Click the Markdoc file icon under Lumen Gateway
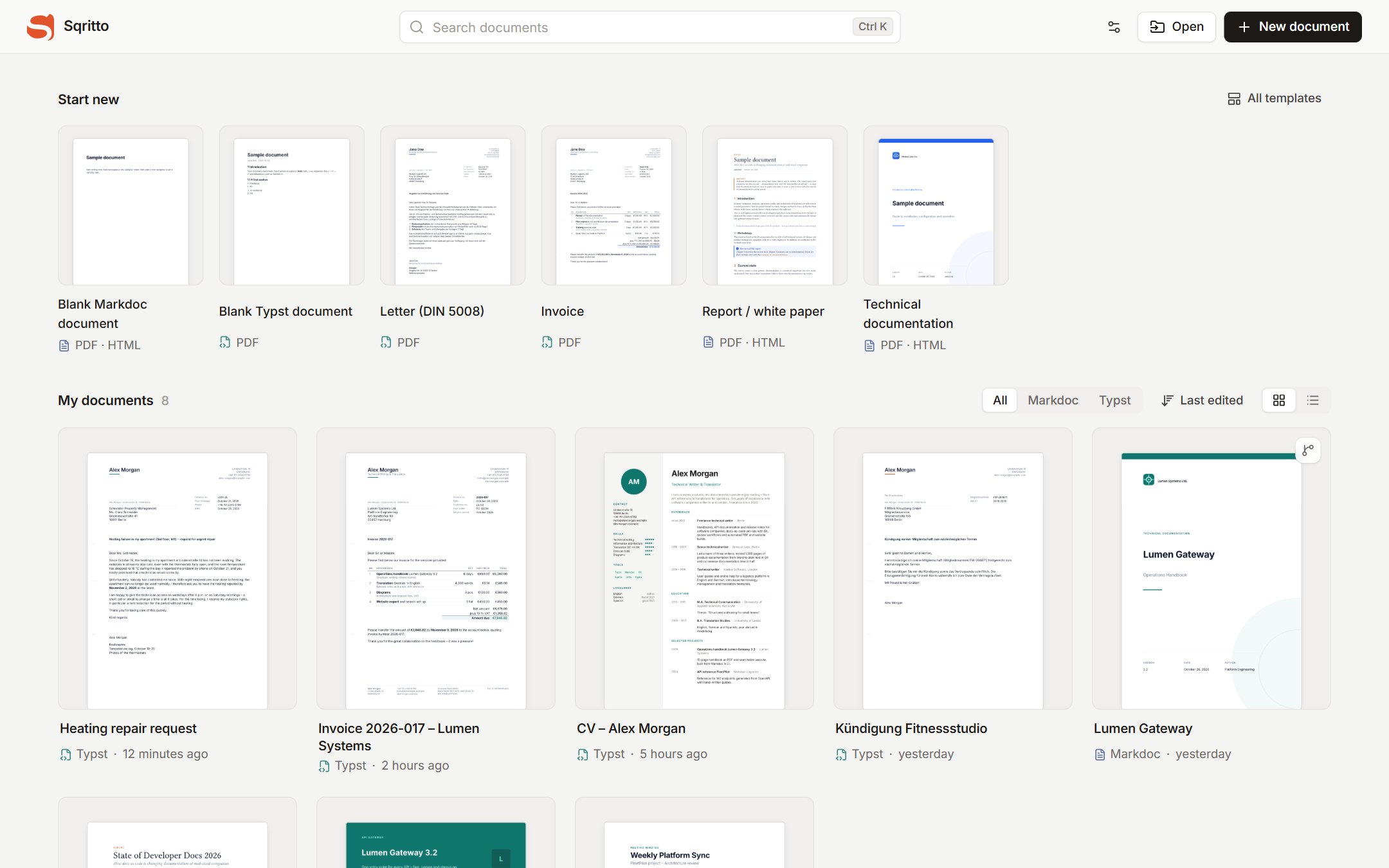Image resolution: width=1389 pixels, height=868 pixels. click(1100, 754)
